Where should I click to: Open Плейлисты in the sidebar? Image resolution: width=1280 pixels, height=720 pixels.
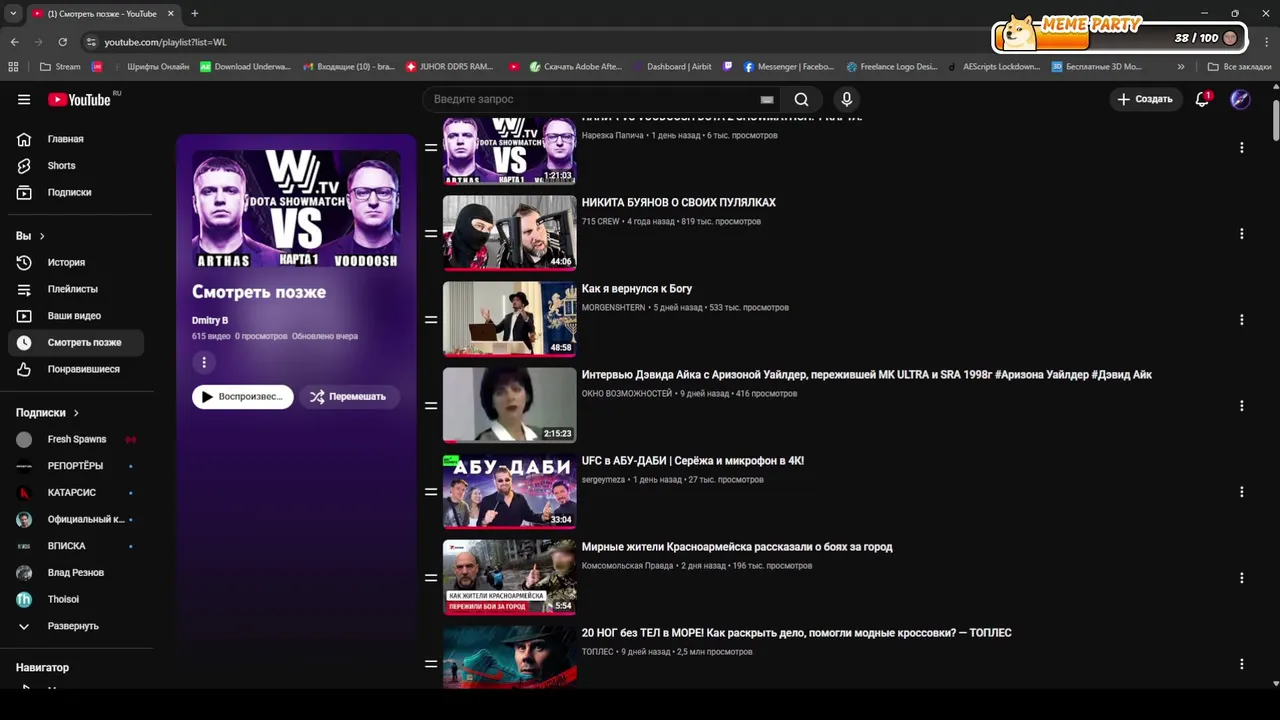76,289
